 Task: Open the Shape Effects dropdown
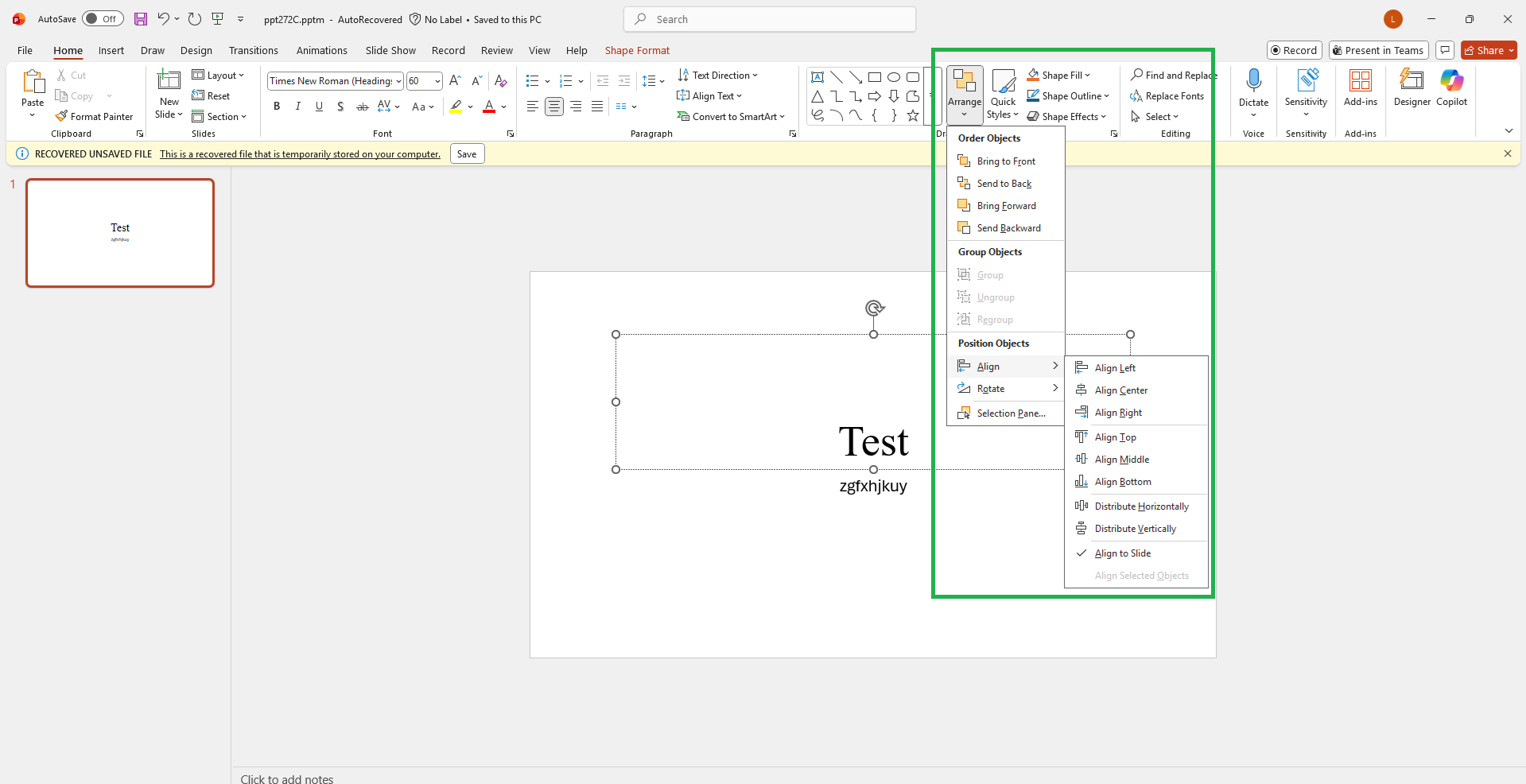1066,116
